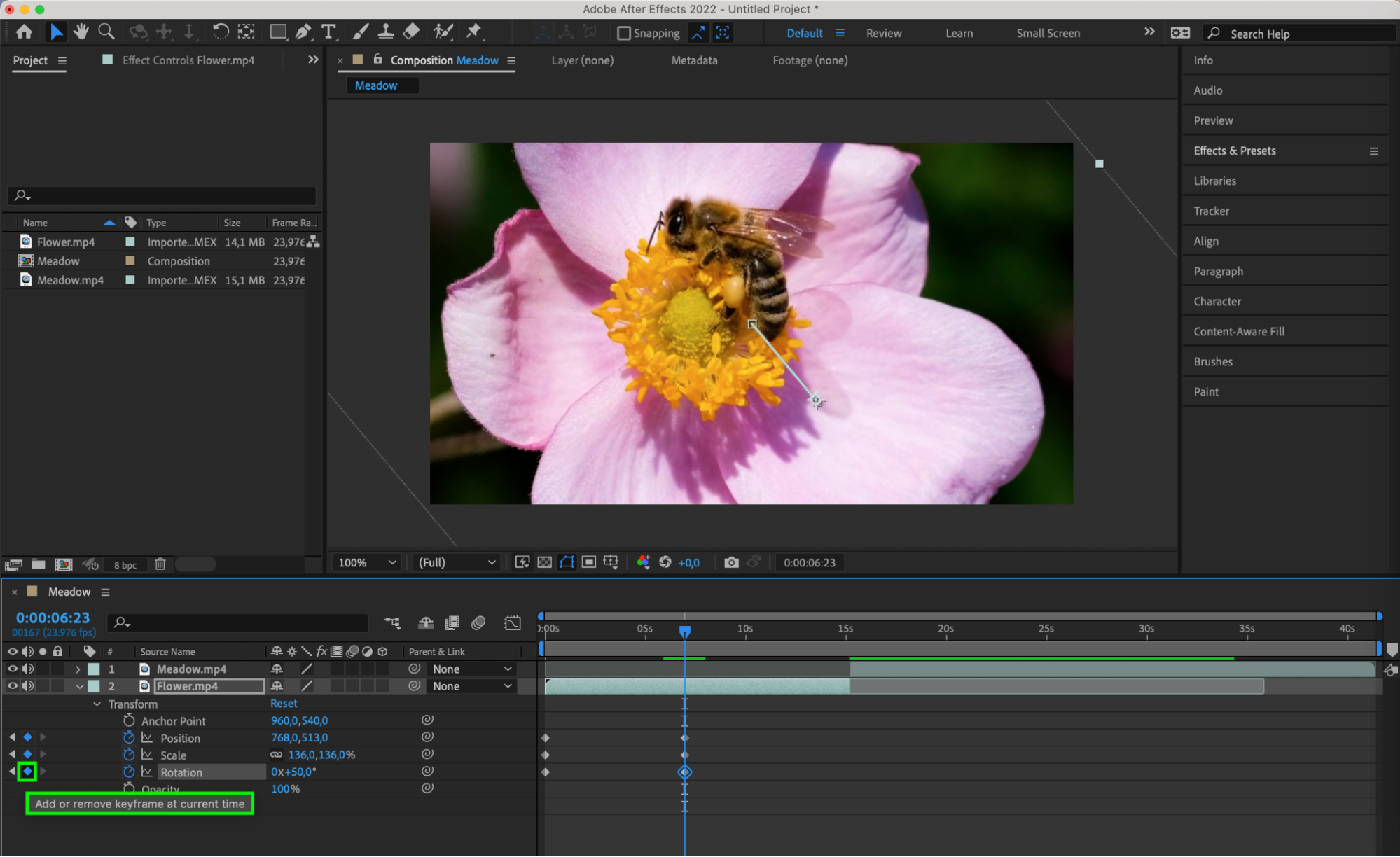Enable the Snapping checkbox
1400x857 pixels.
623,33
